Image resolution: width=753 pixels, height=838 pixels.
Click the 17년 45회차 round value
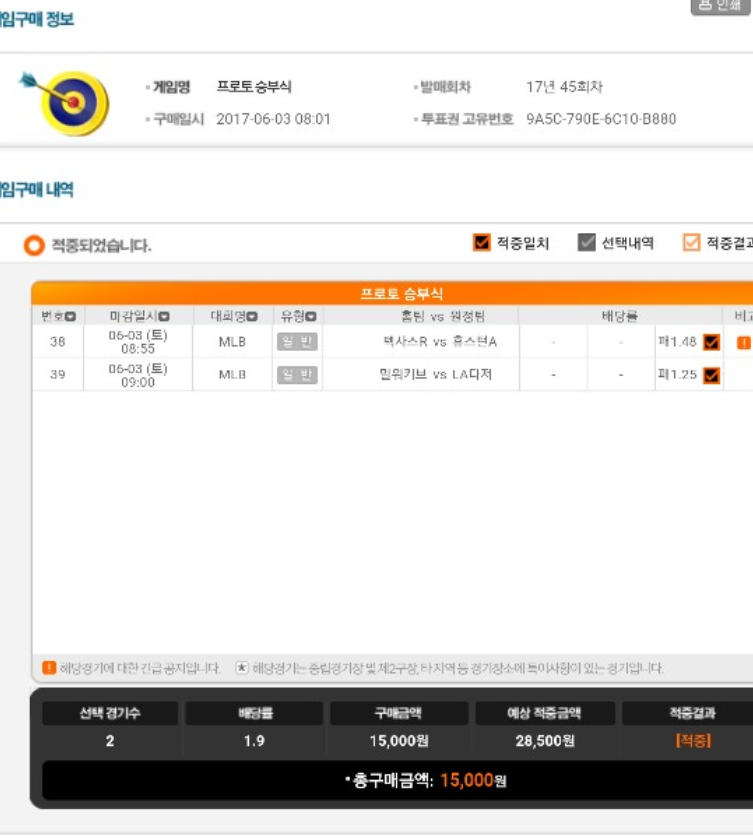click(564, 87)
